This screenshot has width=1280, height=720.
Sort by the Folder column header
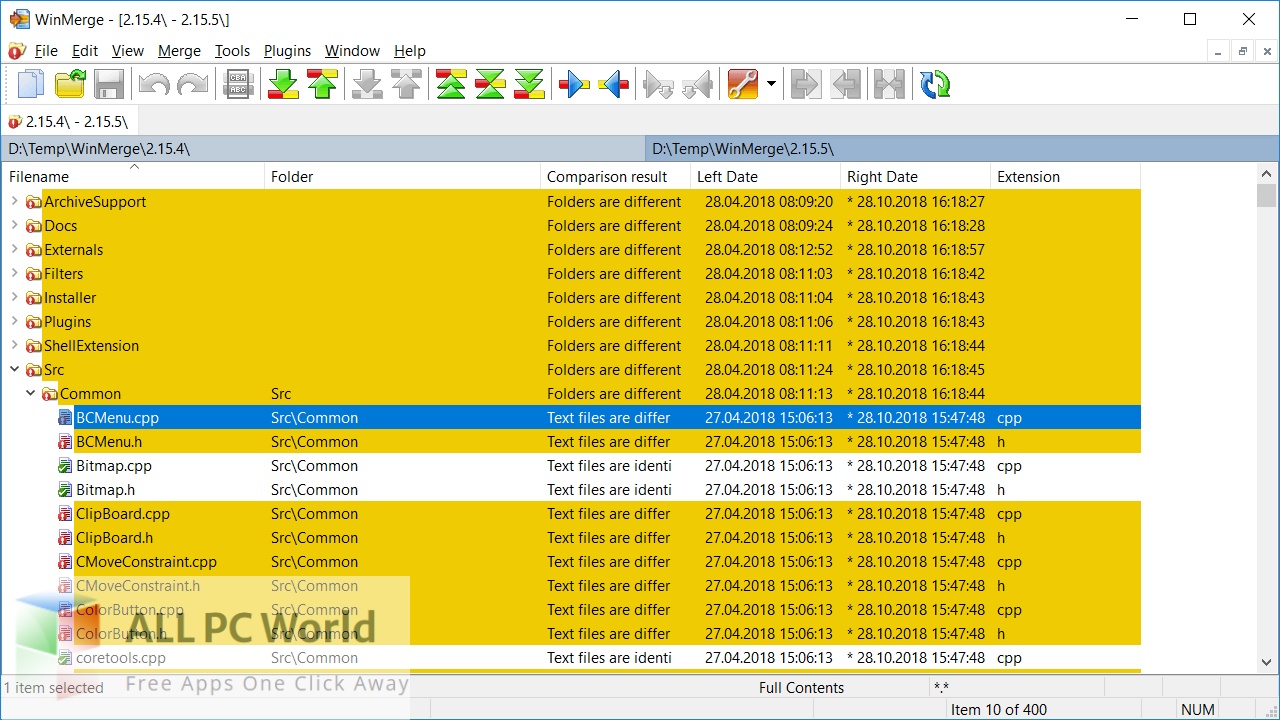(403, 177)
